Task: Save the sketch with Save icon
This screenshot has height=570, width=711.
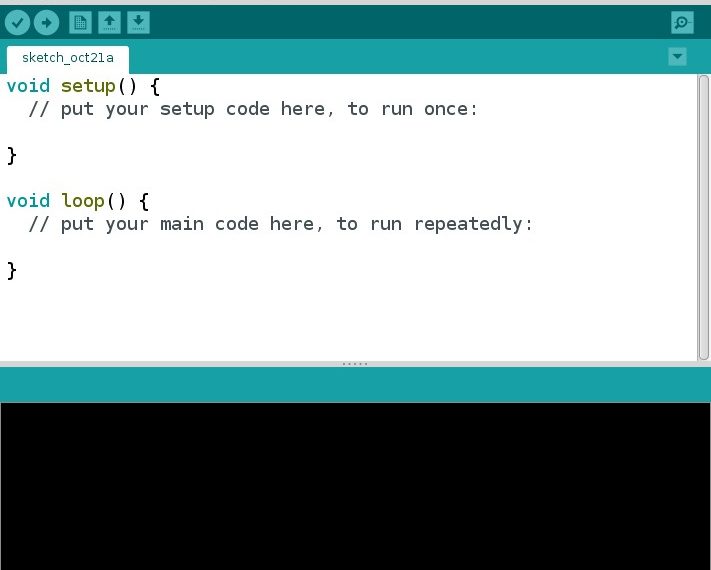Action: click(x=138, y=22)
